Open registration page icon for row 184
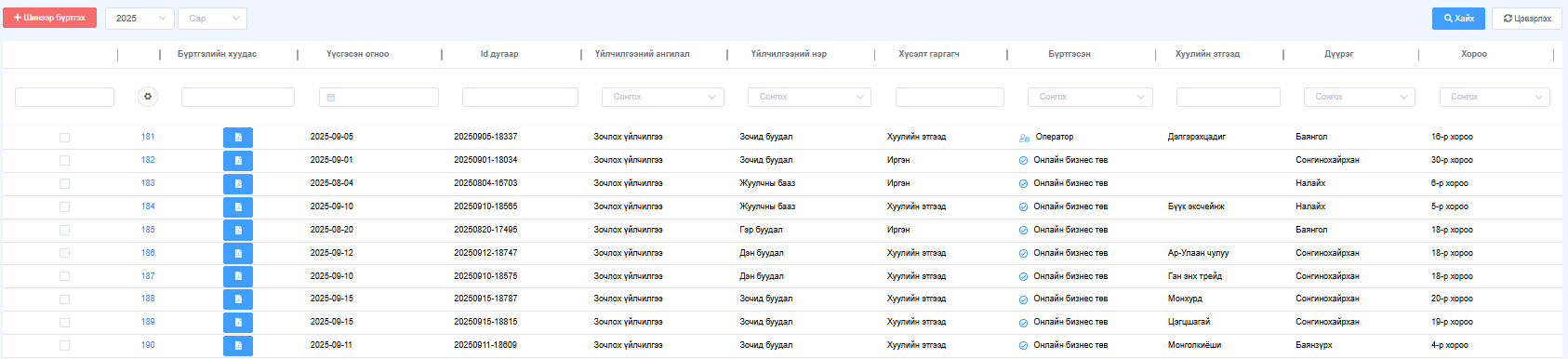Screen dimensions: 1568x359 point(238,207)
